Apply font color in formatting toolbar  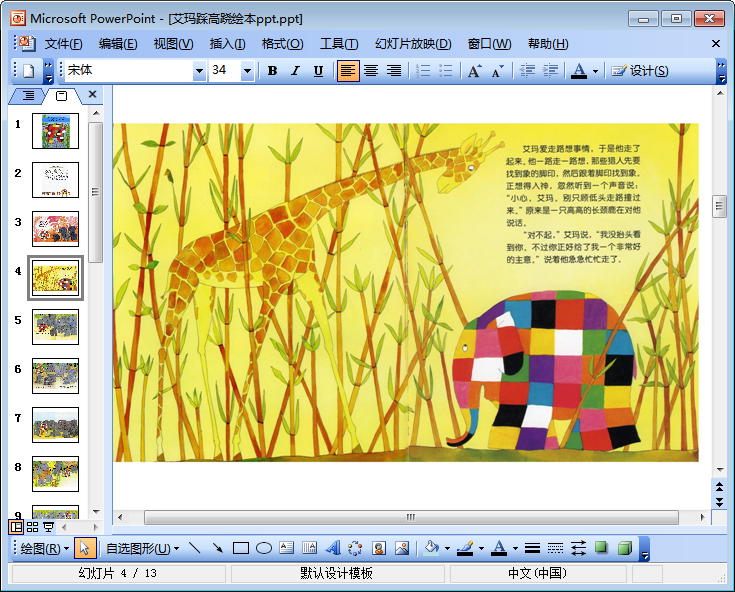(579, 71)
